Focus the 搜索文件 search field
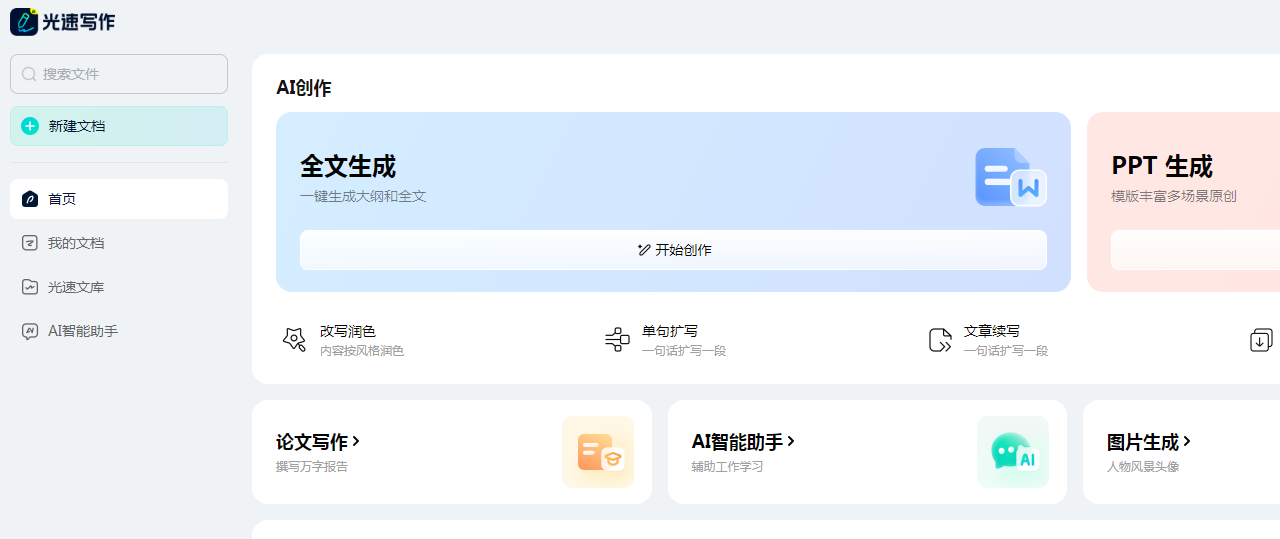1280x539 pixels. [119, 74]
